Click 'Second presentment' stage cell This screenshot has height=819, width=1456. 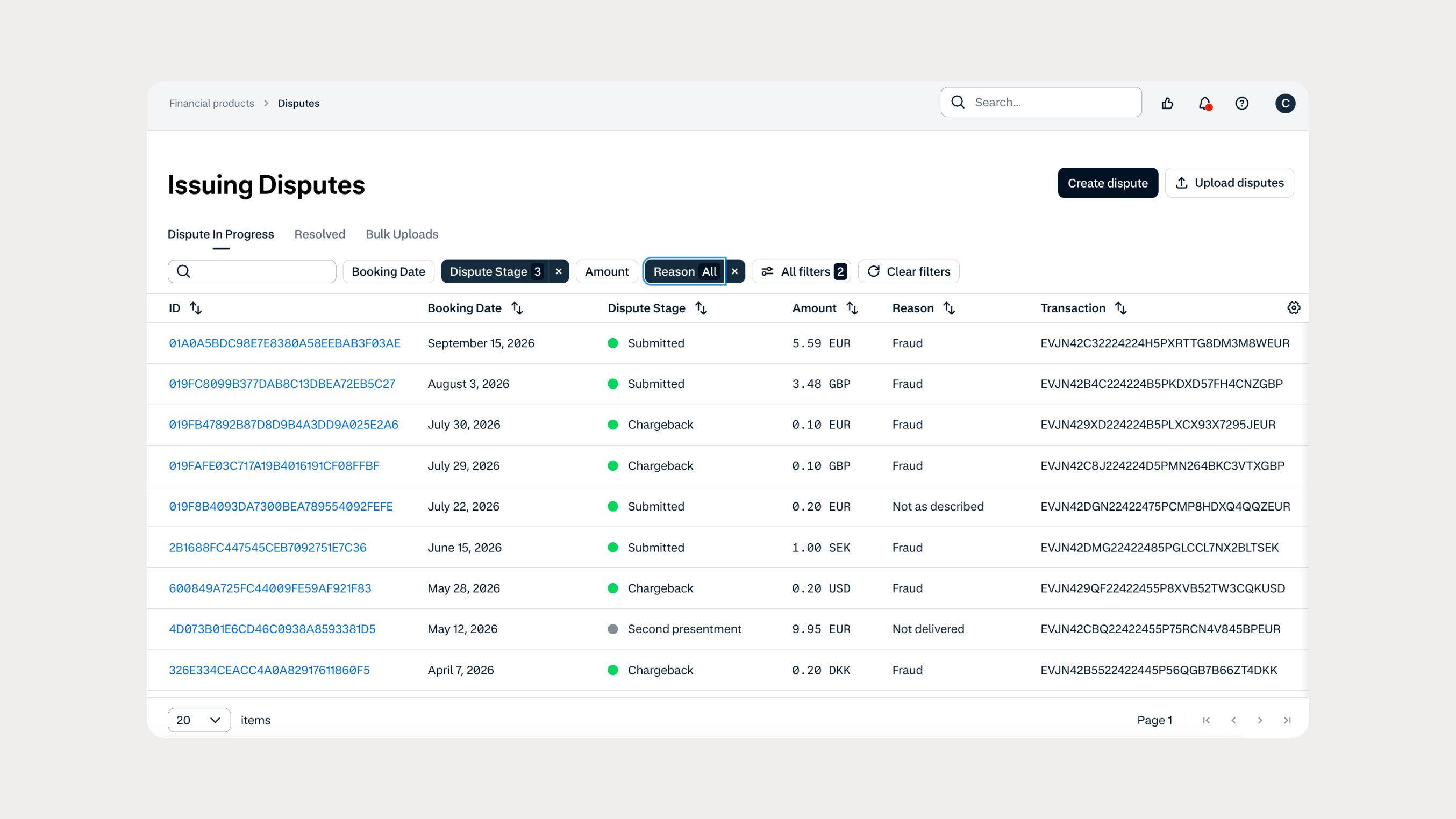point(684,629)
